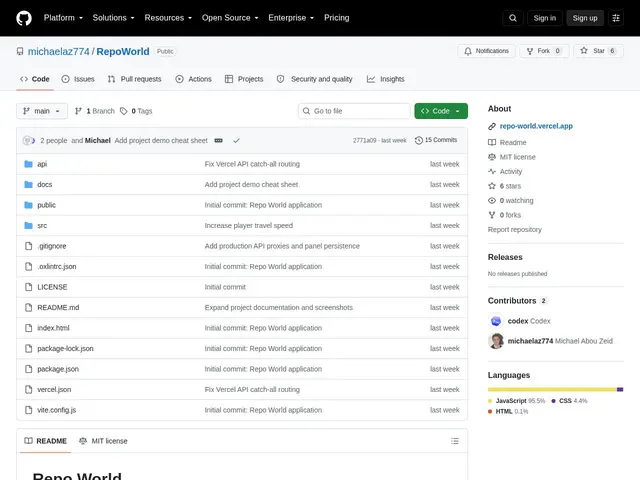Open the README outline list icon
The width and height of the screenshot is (640, 480).
point(455,441)
